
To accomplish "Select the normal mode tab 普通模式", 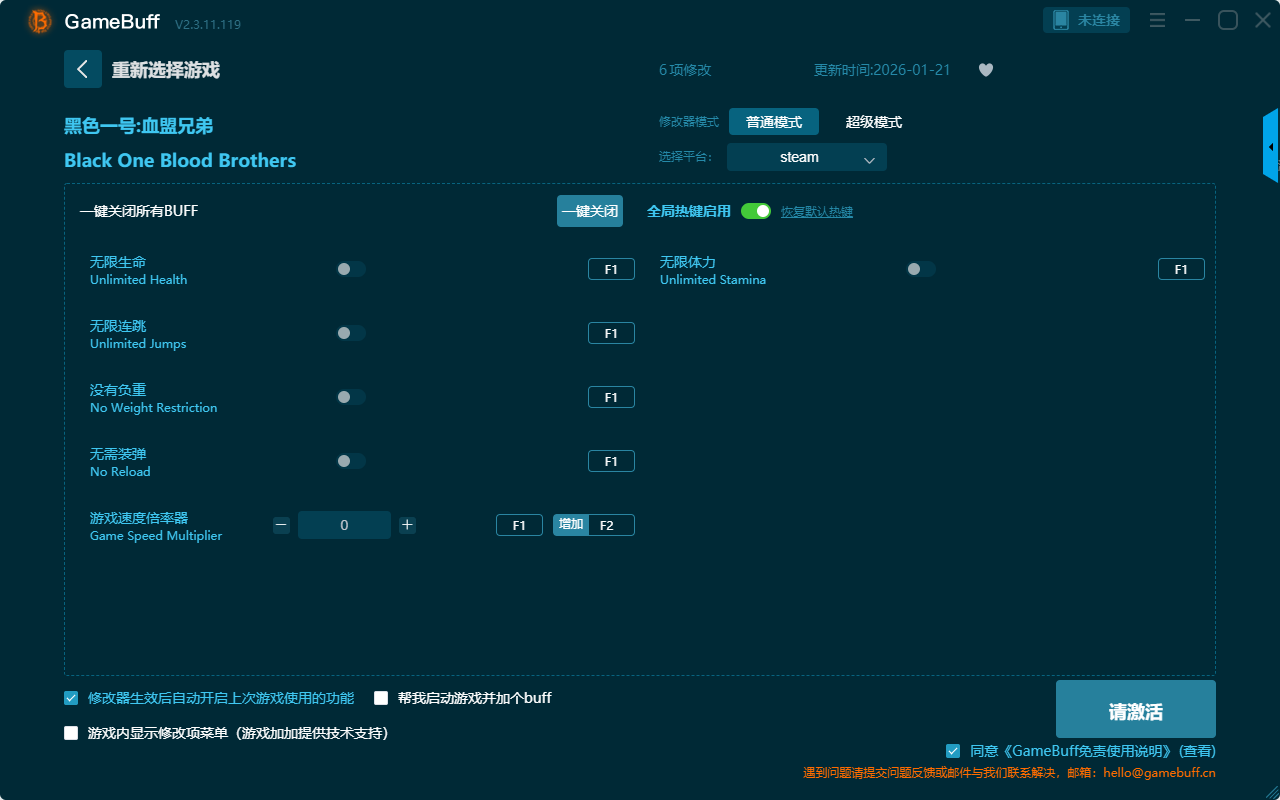I will [773, 122].
